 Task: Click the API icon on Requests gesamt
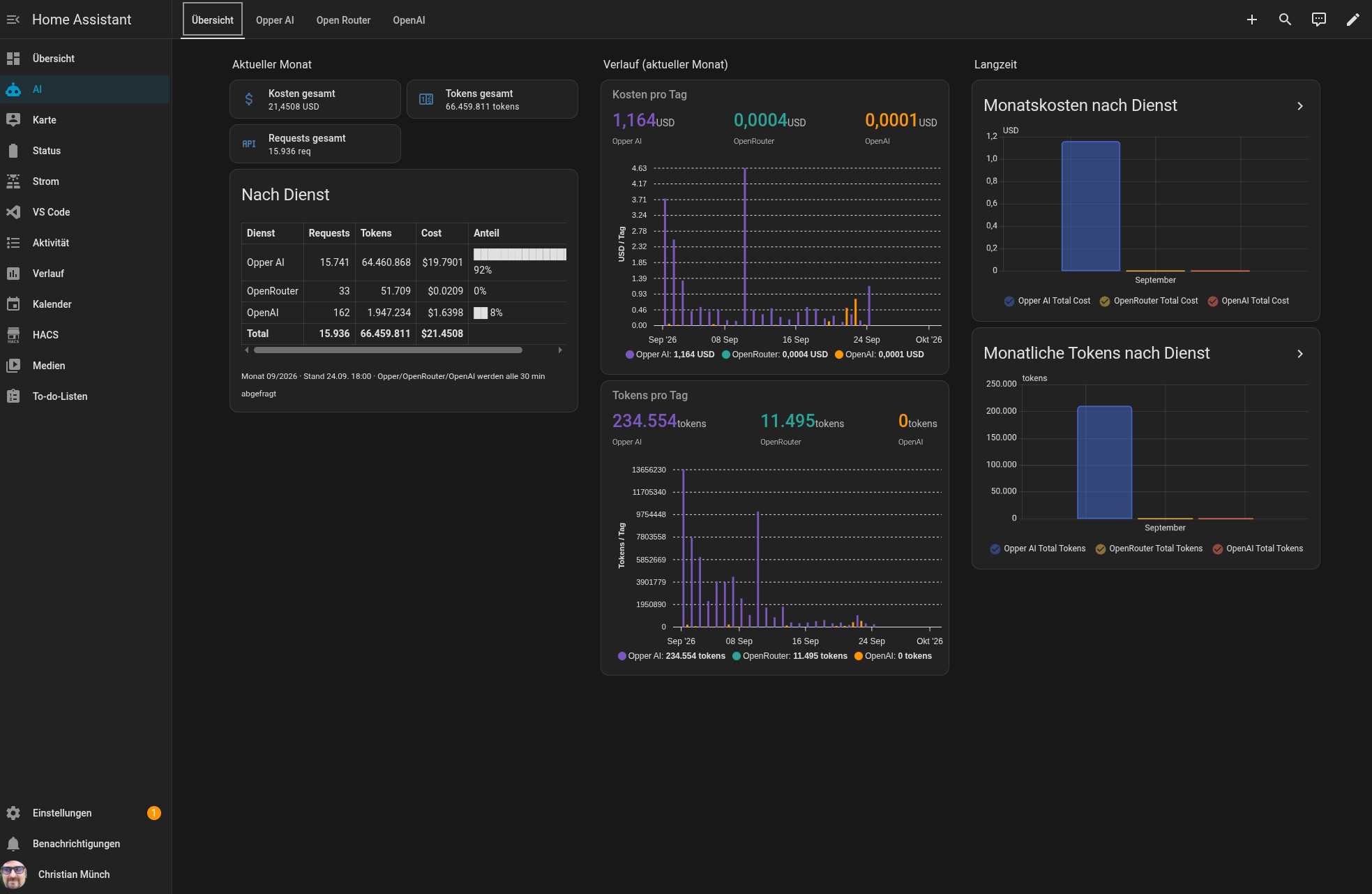click(x=249, y=144)
